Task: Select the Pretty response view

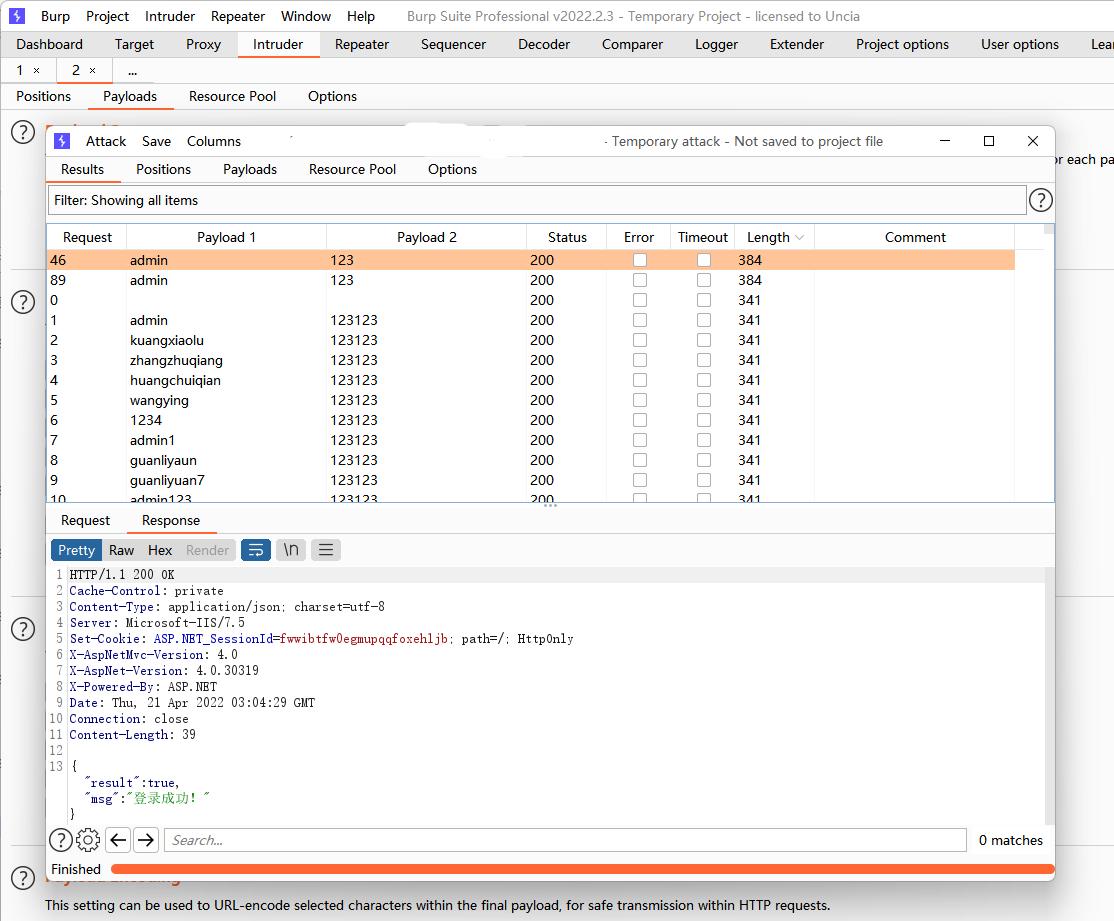Action: tap(76, 550)
